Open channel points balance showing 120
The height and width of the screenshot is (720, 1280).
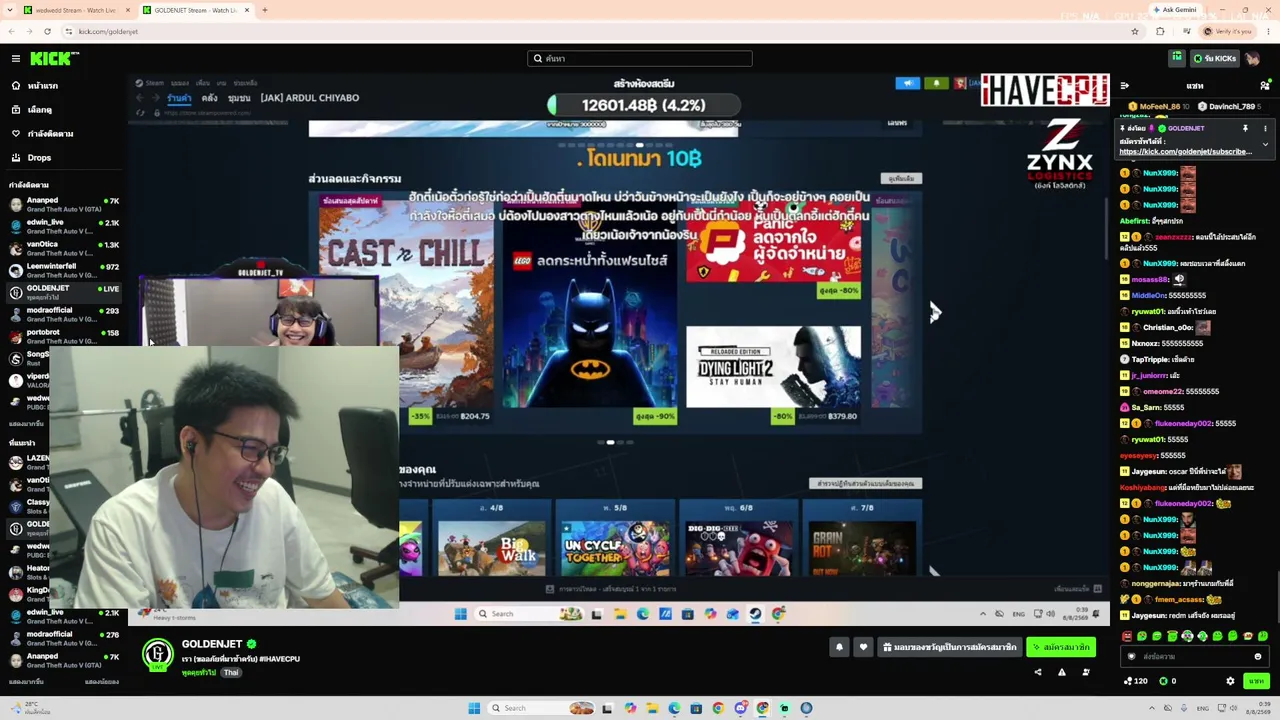[x=1136, y=681]
